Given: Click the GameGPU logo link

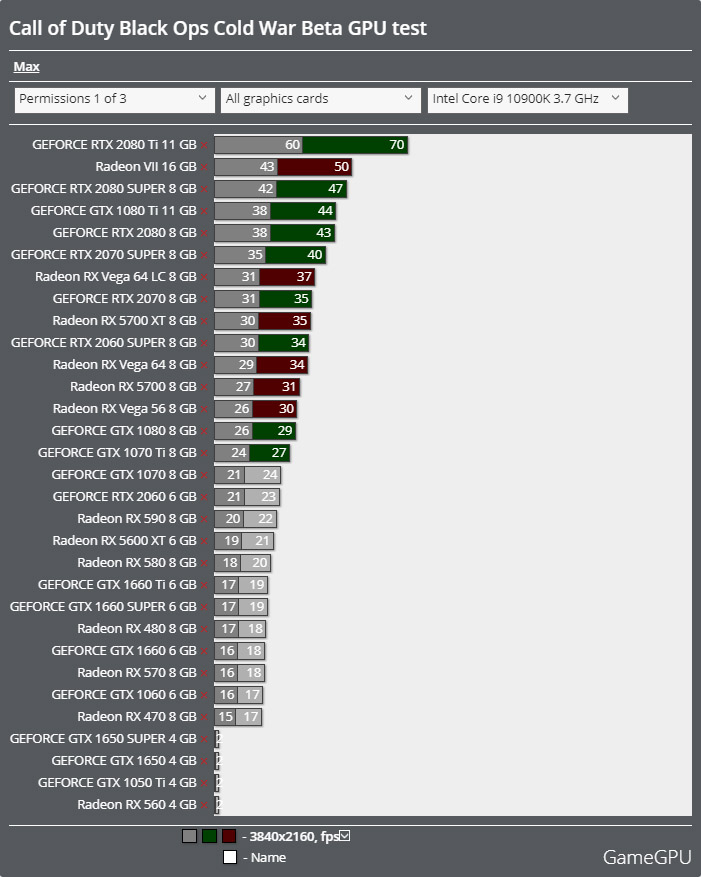Looking at the screenshot, I should 647,857.
